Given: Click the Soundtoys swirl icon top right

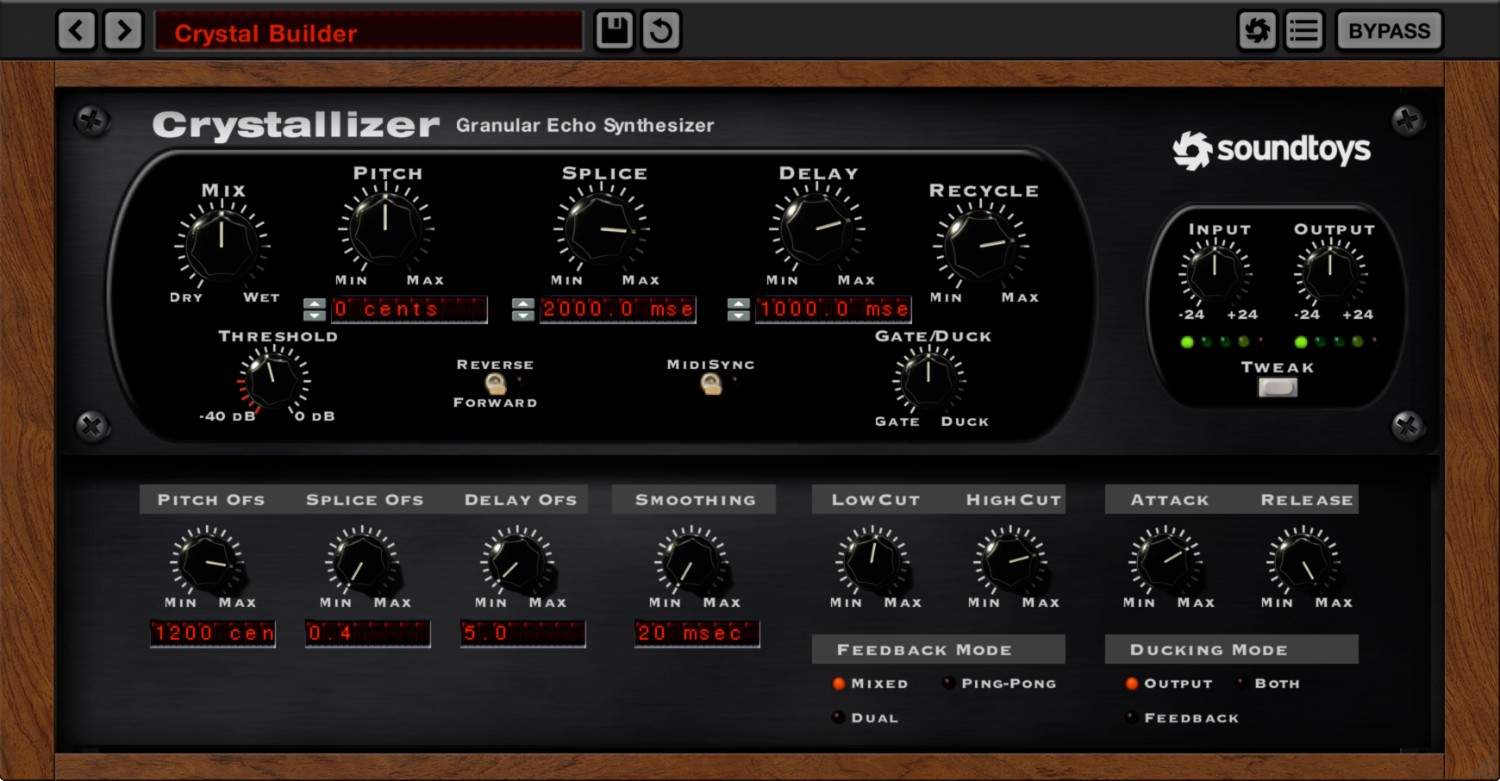Looking at the screenshot, I should pos(1257,30).
